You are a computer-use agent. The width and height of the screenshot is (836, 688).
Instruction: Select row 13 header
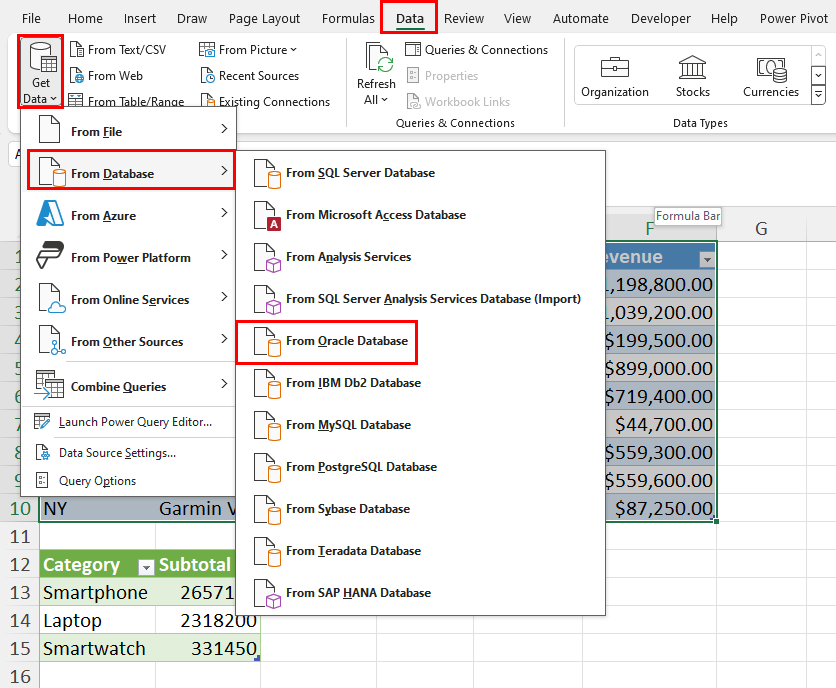pos(20,593)
